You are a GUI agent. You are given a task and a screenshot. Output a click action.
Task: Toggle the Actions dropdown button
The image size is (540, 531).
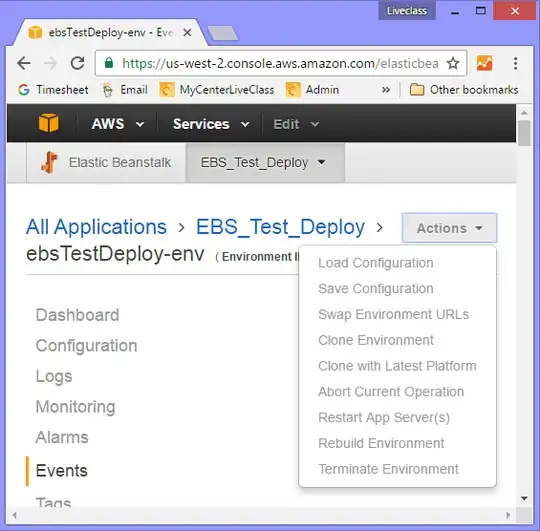click(x=449, y=228)
